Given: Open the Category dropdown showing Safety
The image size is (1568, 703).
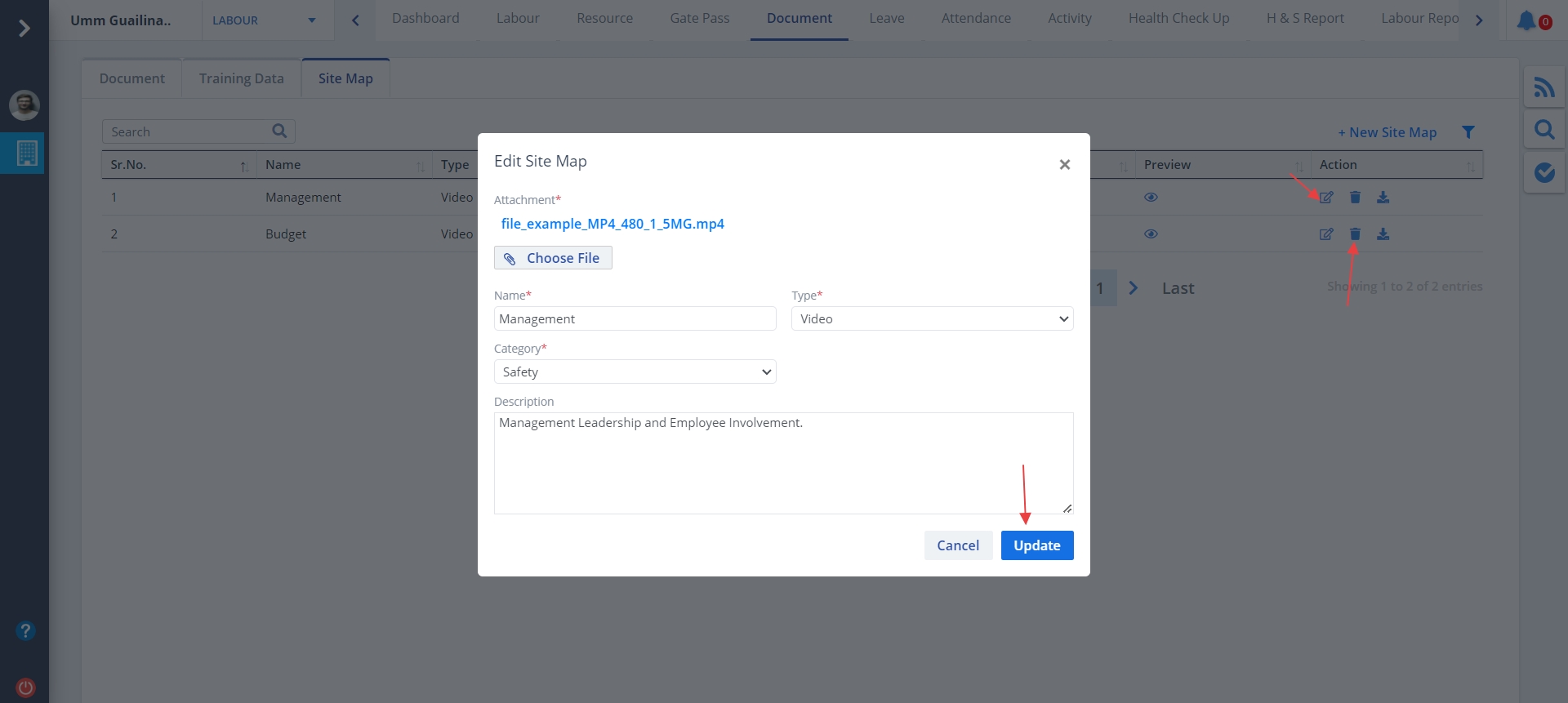Looking at the screenshot, I should [x=635, y=372].
